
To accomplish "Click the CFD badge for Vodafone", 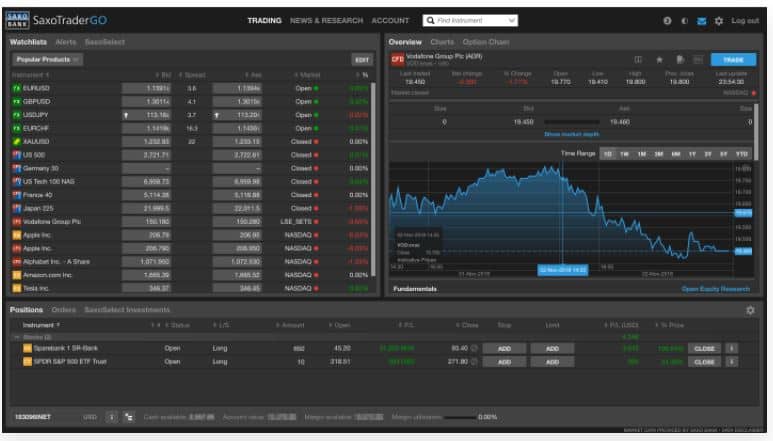I will point(397,60).
